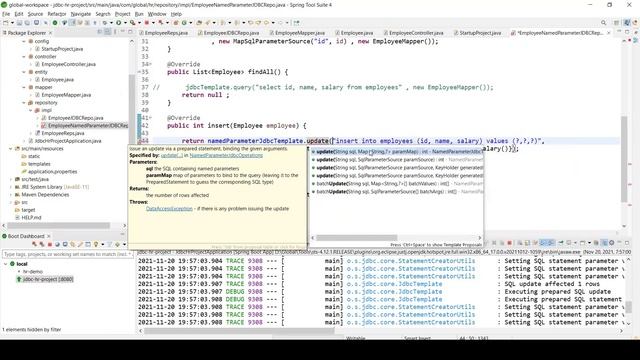This screenshot has width=640, height=360.
Task: Choose batchUpdate(String sql, Map[] batchValues) proposal
Action: click(397, 184)
